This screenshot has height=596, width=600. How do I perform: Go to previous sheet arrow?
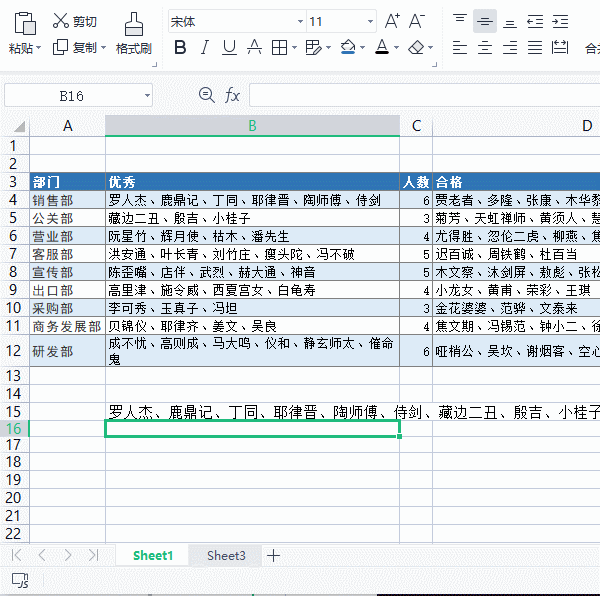[x=42, y=555]
